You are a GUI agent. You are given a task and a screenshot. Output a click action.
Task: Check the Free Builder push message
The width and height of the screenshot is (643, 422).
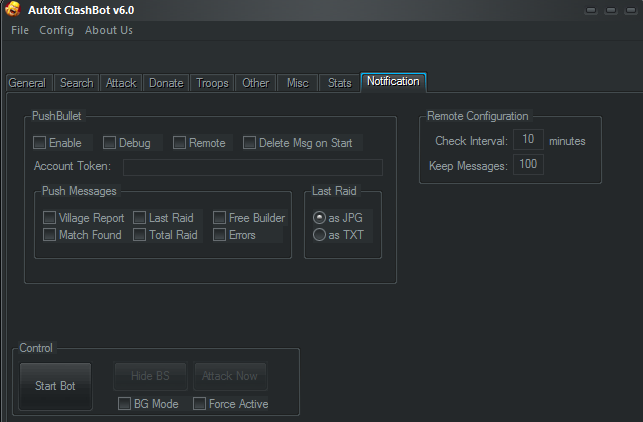(x=219, y=218)
